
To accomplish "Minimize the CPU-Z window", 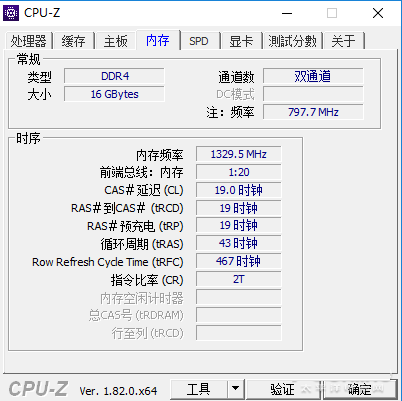I will pyautogui.click(x=287, y=13).
